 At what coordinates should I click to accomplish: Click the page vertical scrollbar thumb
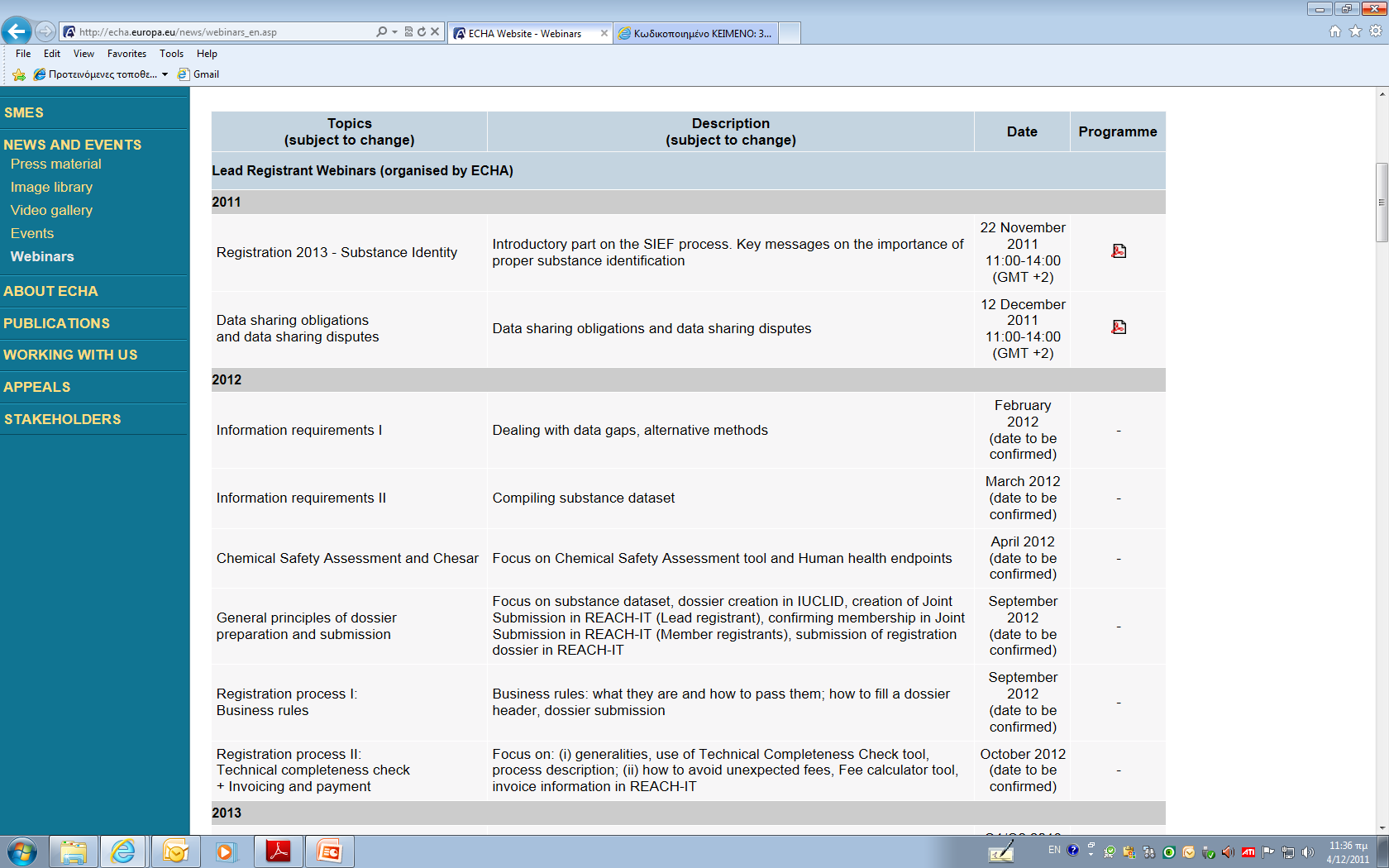pos(1382,203)
